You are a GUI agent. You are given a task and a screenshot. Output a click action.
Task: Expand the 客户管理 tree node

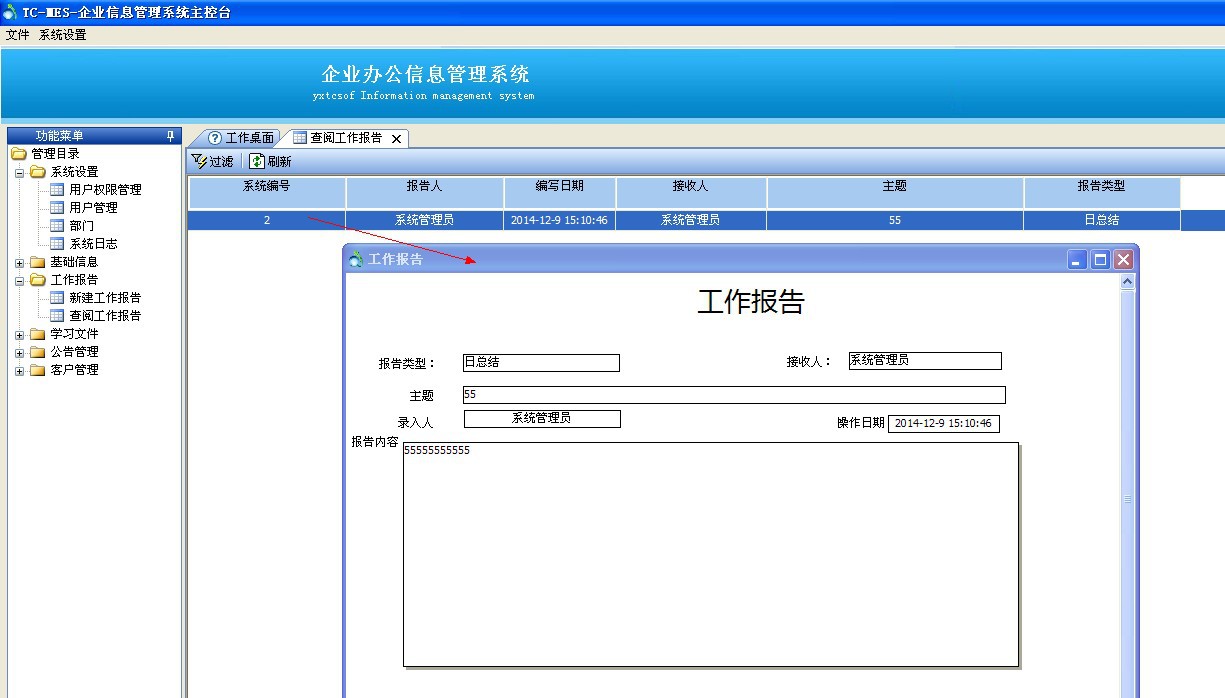(x=19, y=369)
